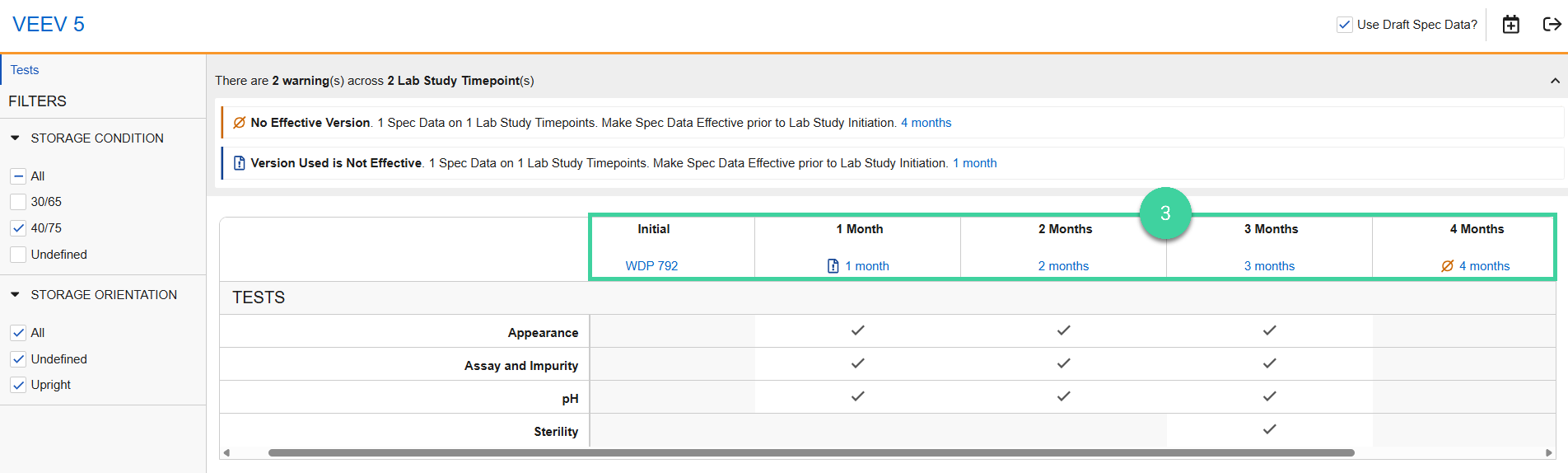Collapse the Storage Condition filter section
This screenshot has height=473, width=1568.
[x=15, y=138]
